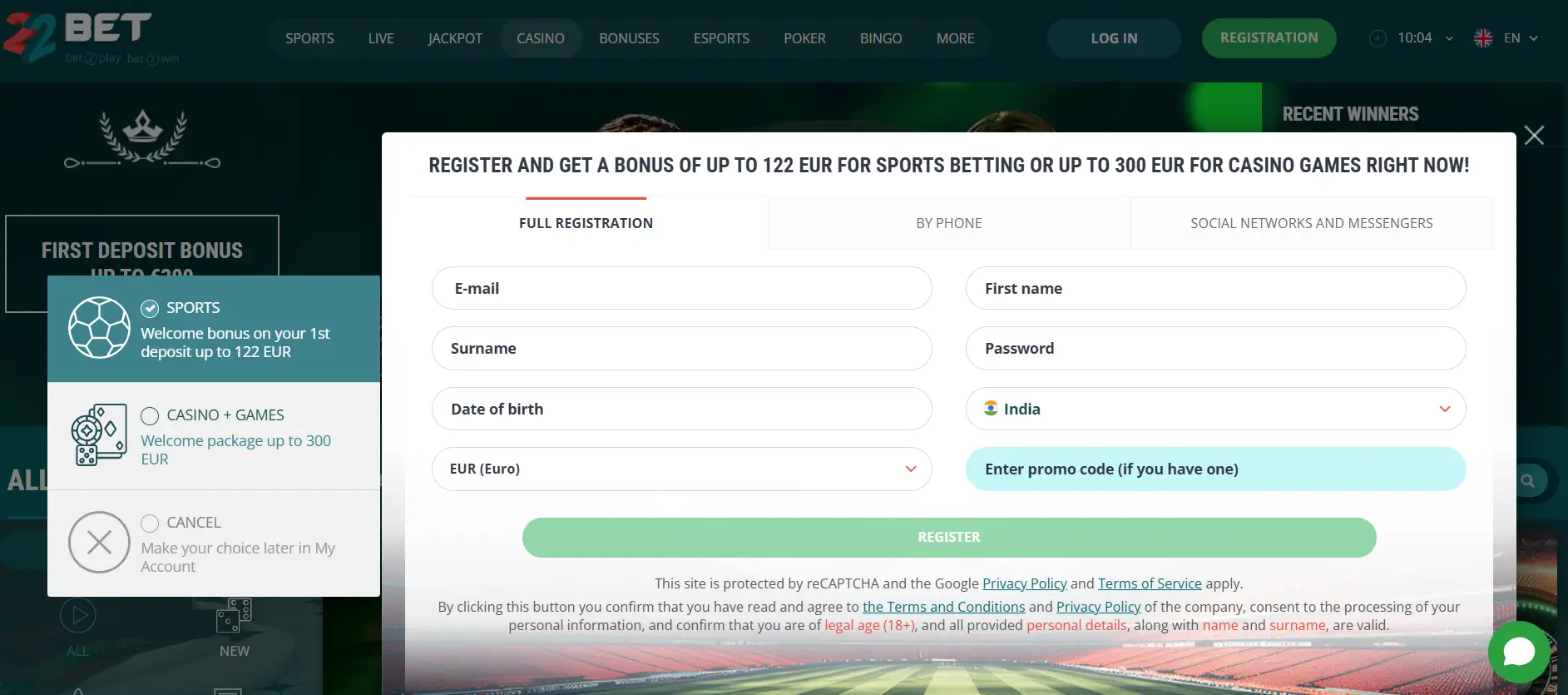Click the circled X cancel icon
Screen dimensions: 1568x695
tap(99, 542)
